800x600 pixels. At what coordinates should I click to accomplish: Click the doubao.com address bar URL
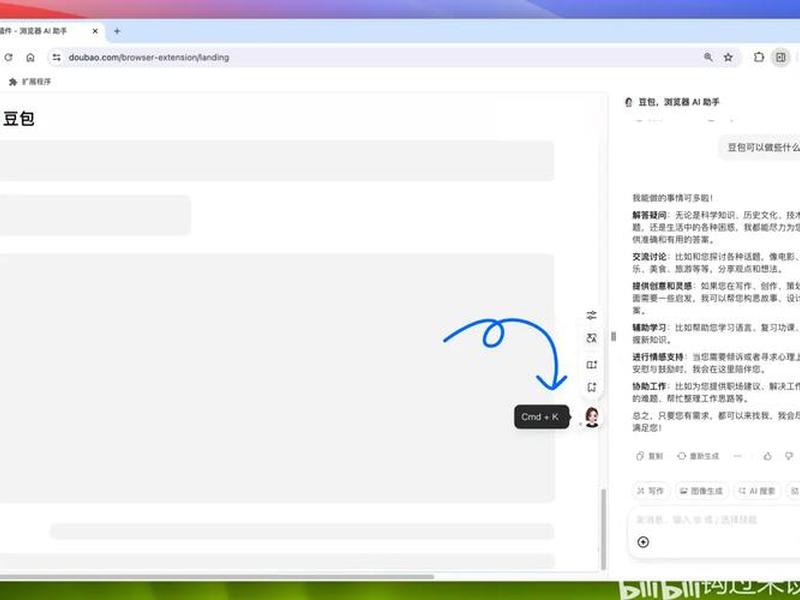tap(149, 58)
